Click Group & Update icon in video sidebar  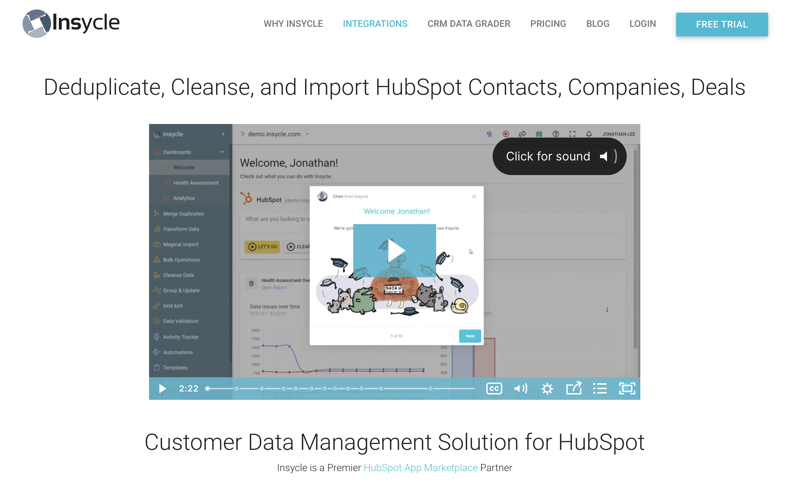[157, 290]
